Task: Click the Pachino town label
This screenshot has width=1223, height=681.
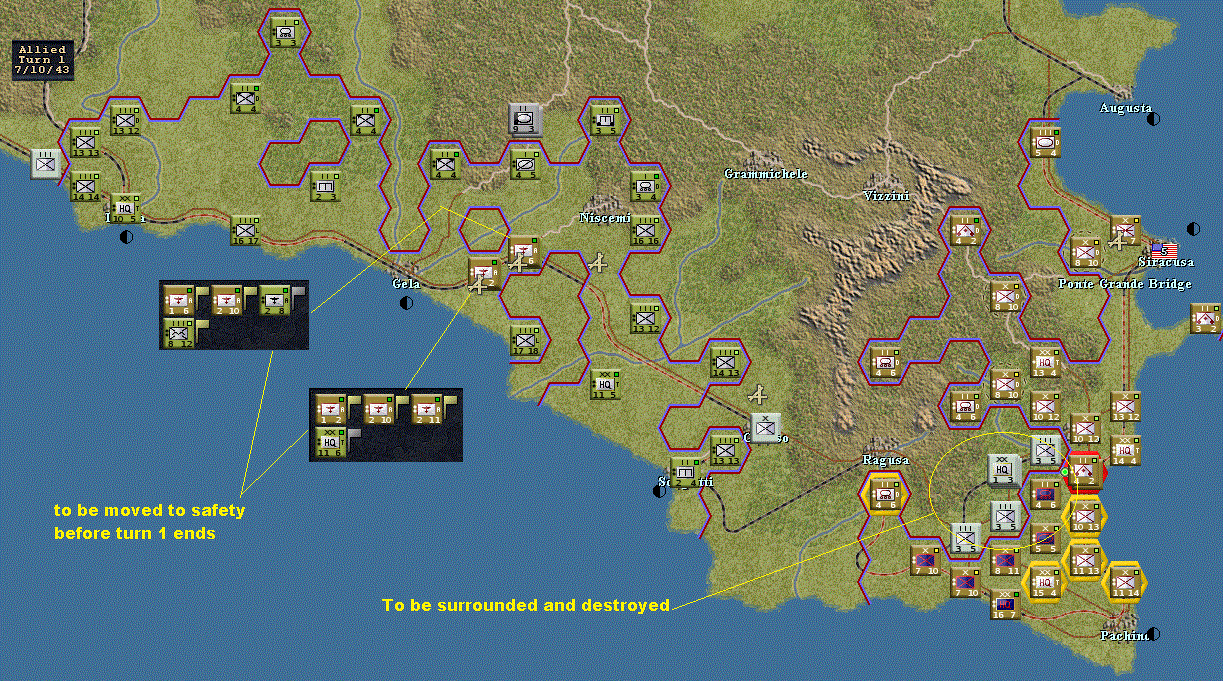Action: [x=1124, y=635]
